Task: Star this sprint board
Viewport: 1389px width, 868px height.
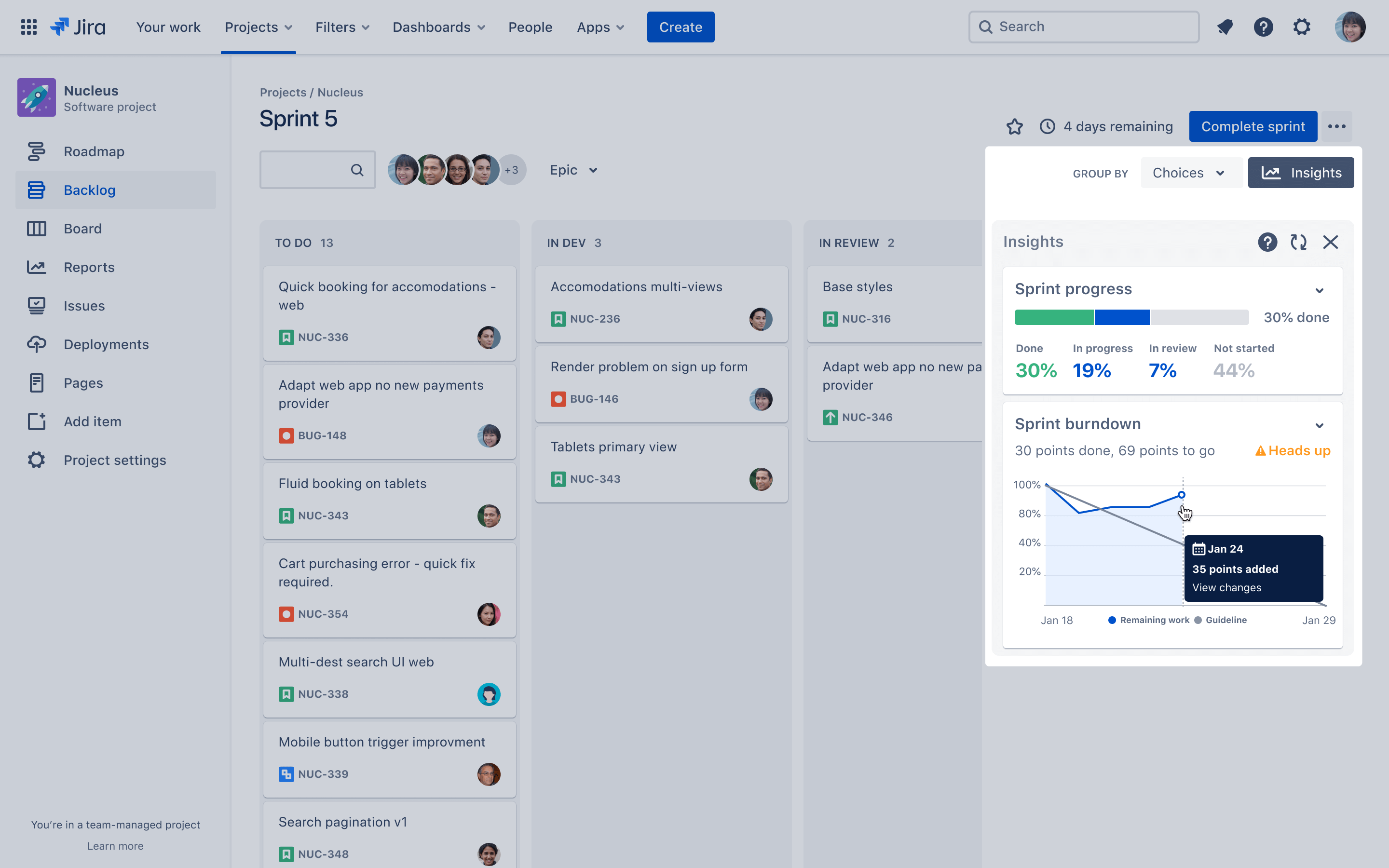Action: [x=1014, y=126]
